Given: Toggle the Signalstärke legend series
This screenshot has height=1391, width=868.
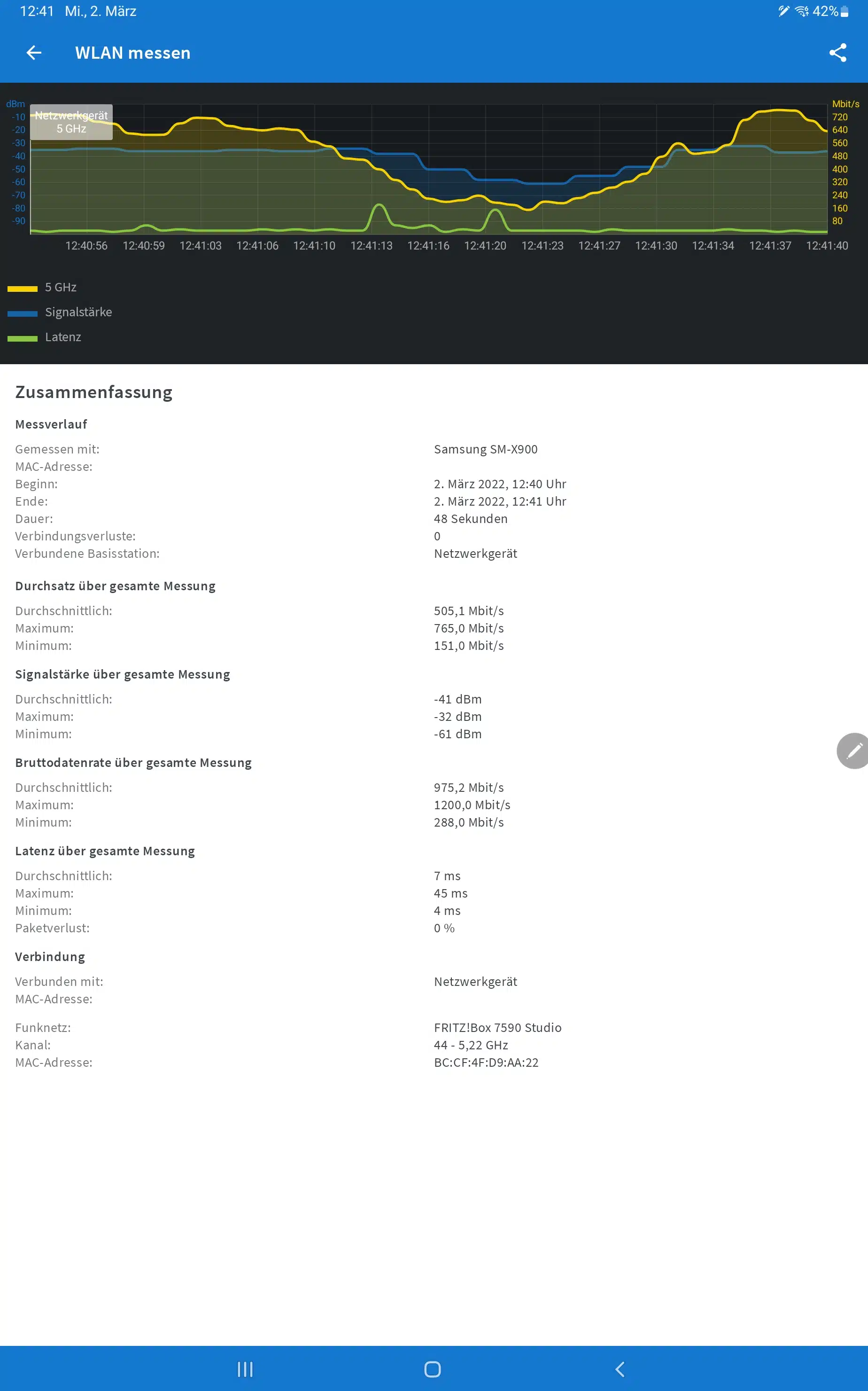Looking at the screenshot, I should coord(78,312).
